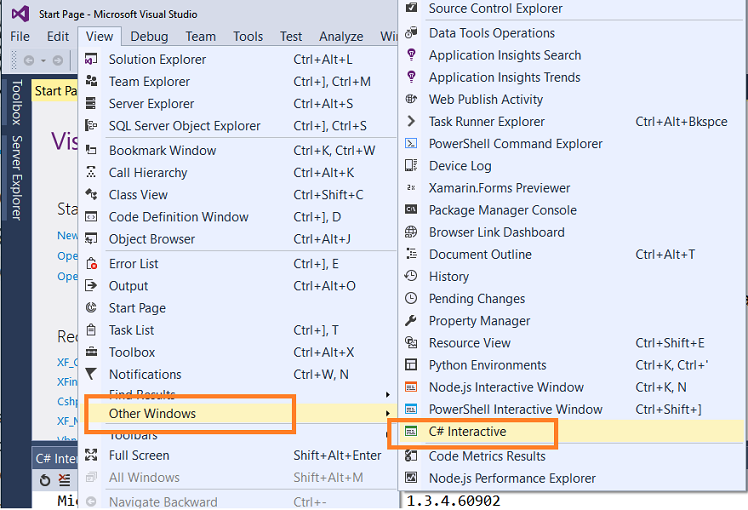The width and height of the screenshot is (748, 510).
Task: Click the Bookmark Window icon
Action: [91, 150]
